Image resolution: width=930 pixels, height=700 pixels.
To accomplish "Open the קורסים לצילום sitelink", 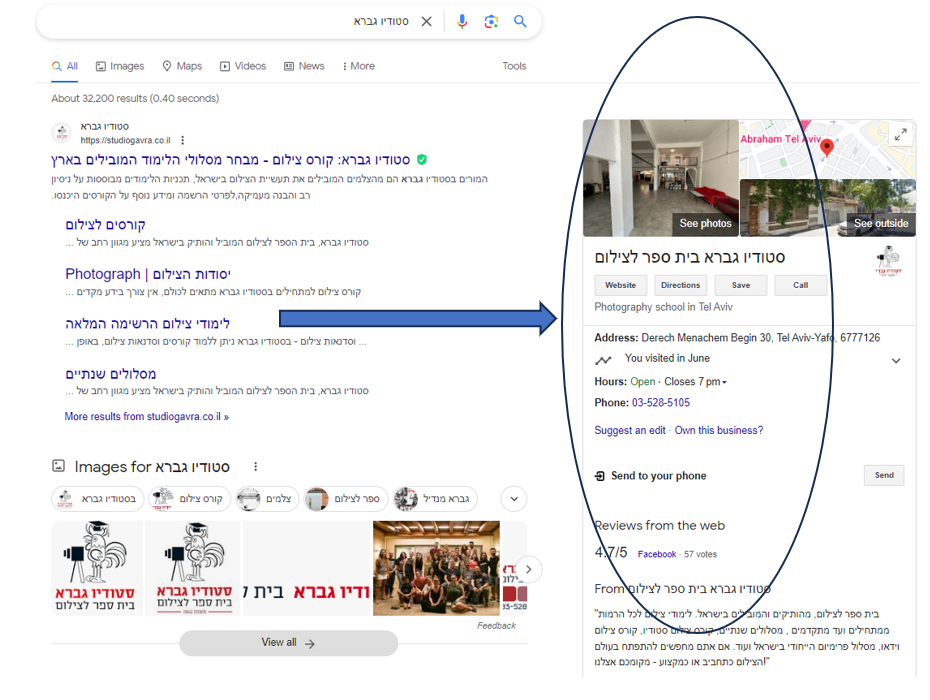I will tap(106, 225).
